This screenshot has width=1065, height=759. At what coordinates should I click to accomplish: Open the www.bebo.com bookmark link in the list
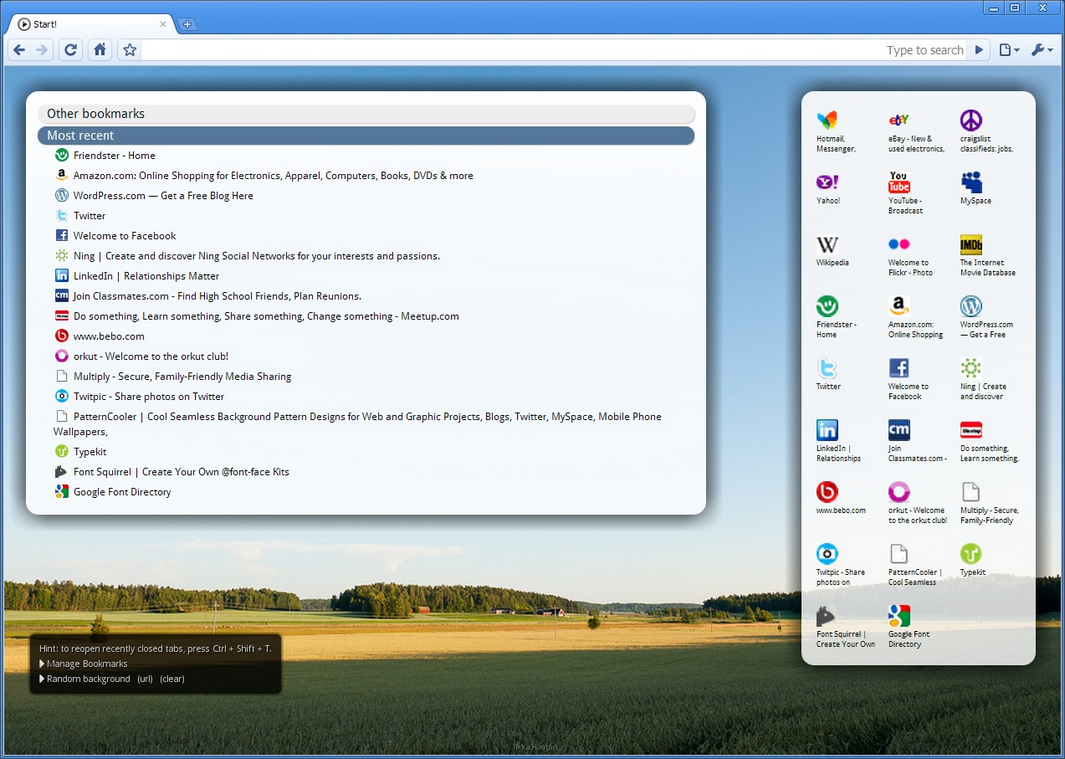pyautogui.click(x=109, y=336)
